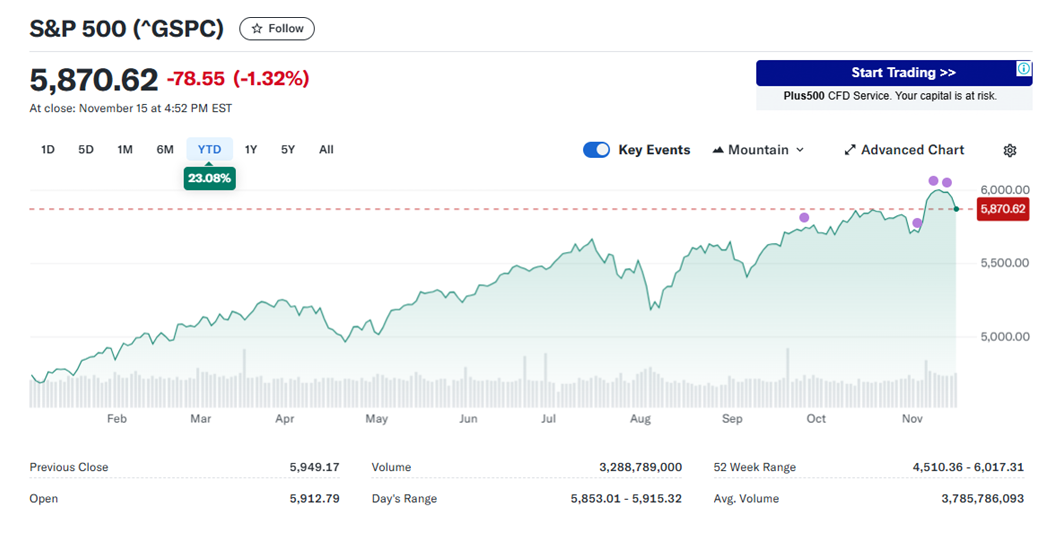
Task: Select the 1M time range
Action: 125,149
